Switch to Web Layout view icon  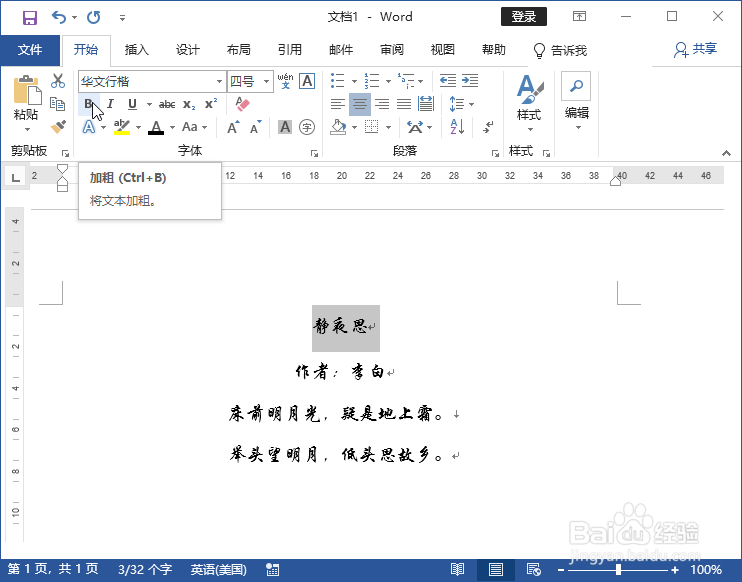click(534, 569)
